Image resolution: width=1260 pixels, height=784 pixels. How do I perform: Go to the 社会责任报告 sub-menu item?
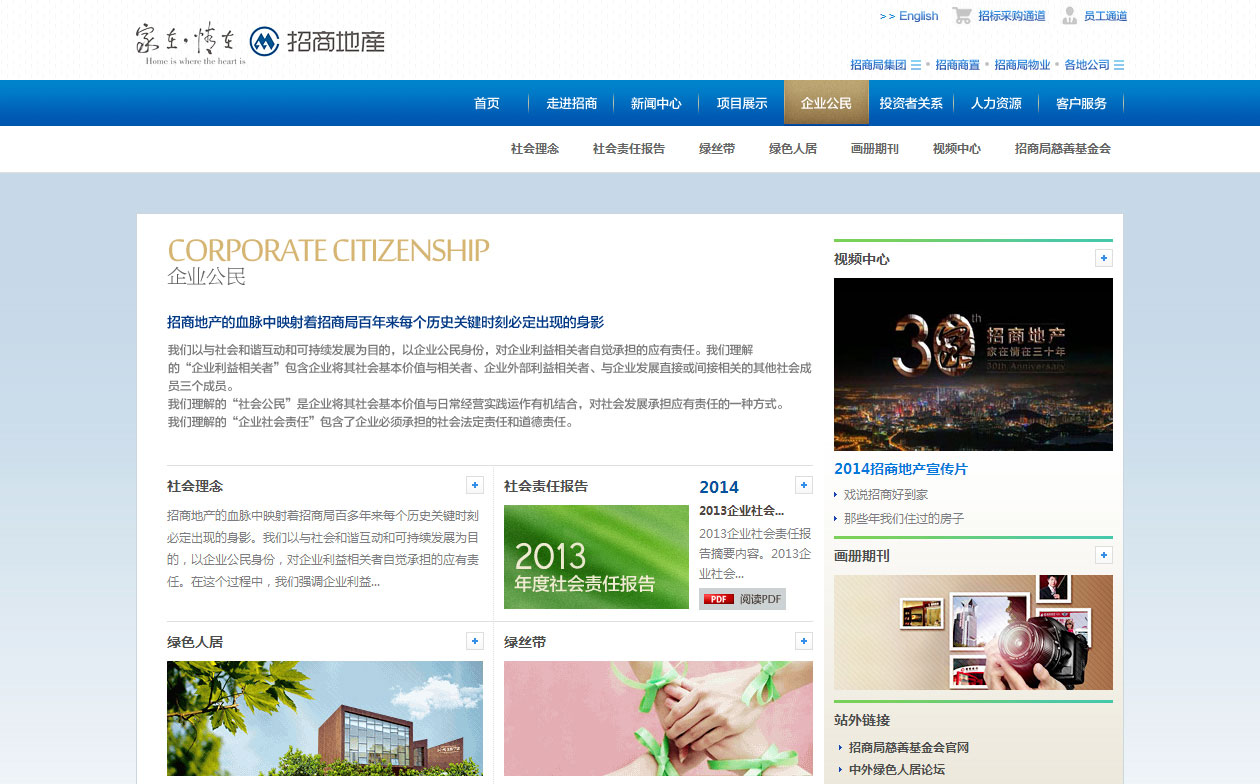pos(629,149)
